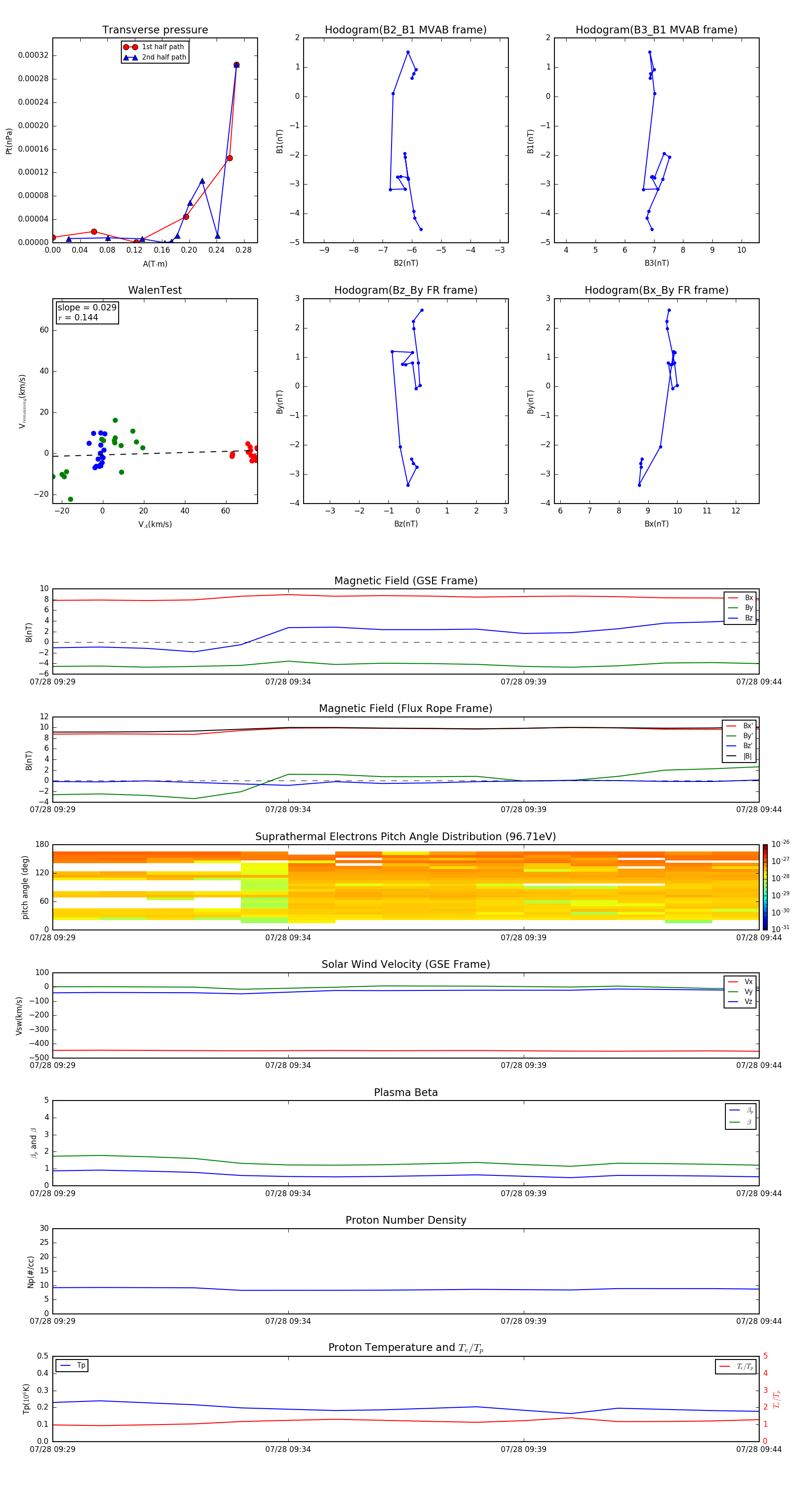Click "07/28 09:39" tick under Proton Number Density plot
This screenshot has width=812, height=1489.
[523, 1321]
